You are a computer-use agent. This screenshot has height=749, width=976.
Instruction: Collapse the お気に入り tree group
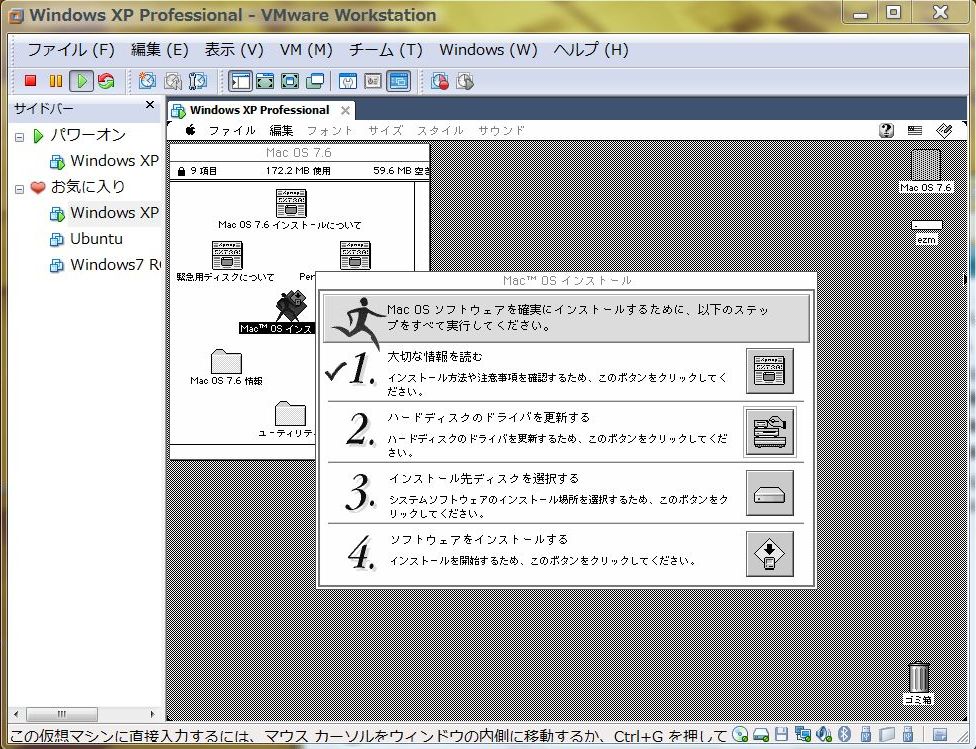click(19, 188)
